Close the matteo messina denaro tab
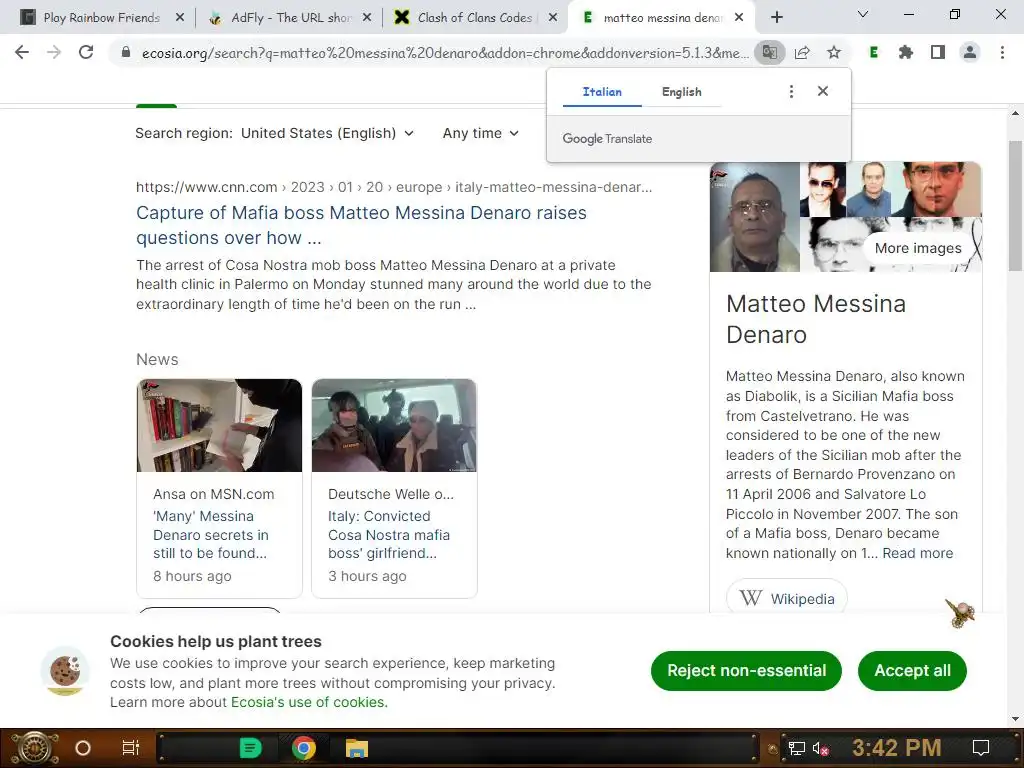1024x768 pixels. (x=739, y=18)
